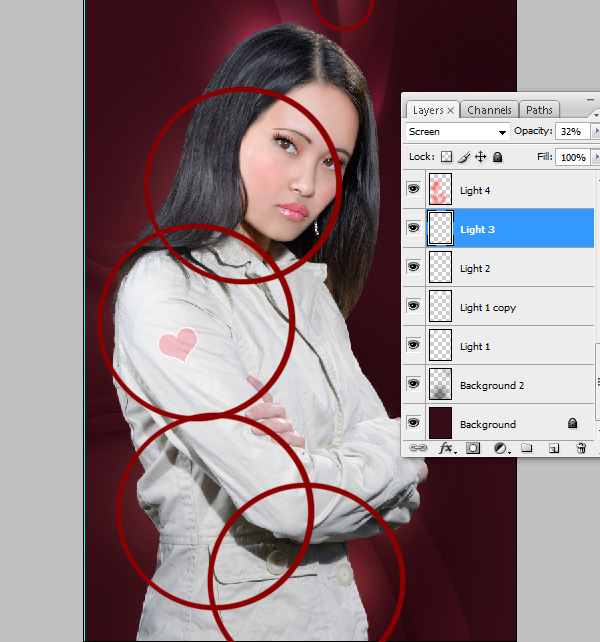The image size is (600, 642).
Task: Hide the Light 4 layer eye
Action: [x=413, y=189]
